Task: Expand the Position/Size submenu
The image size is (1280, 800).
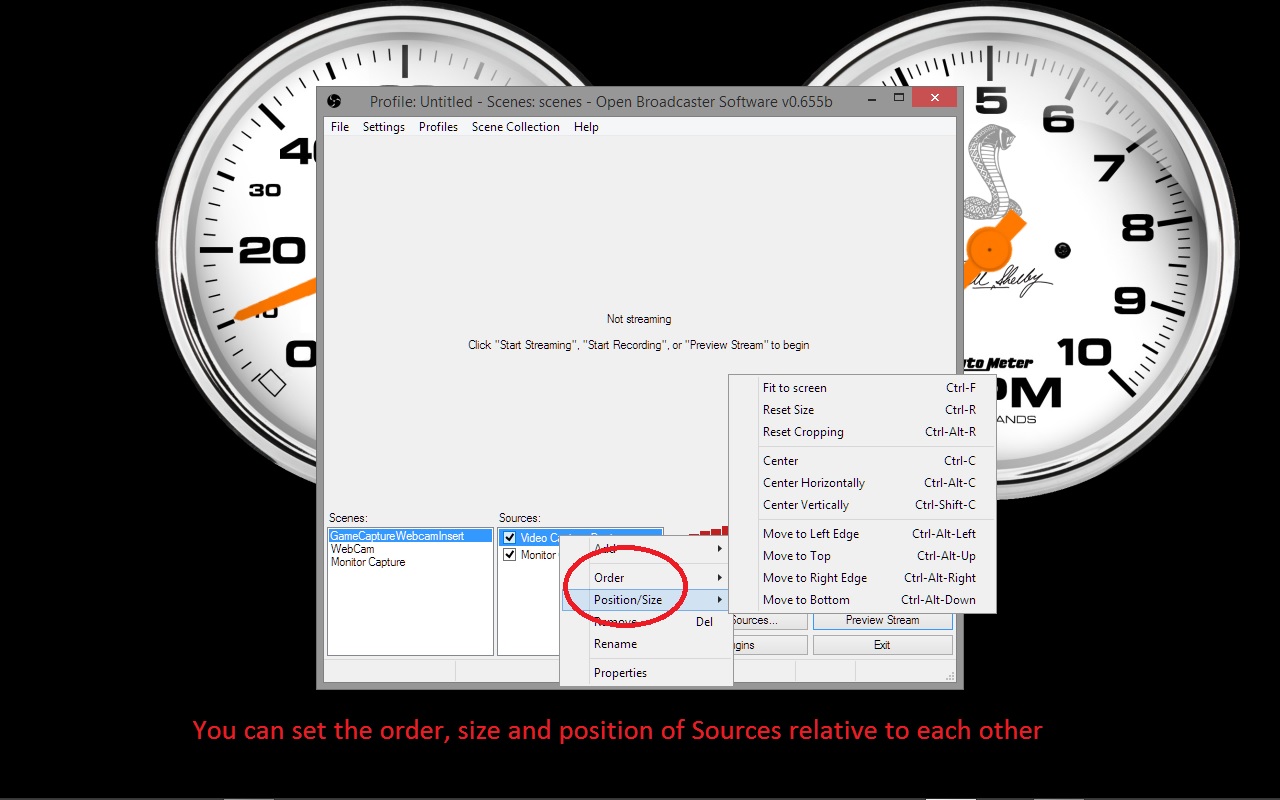Action: [646, 600]
